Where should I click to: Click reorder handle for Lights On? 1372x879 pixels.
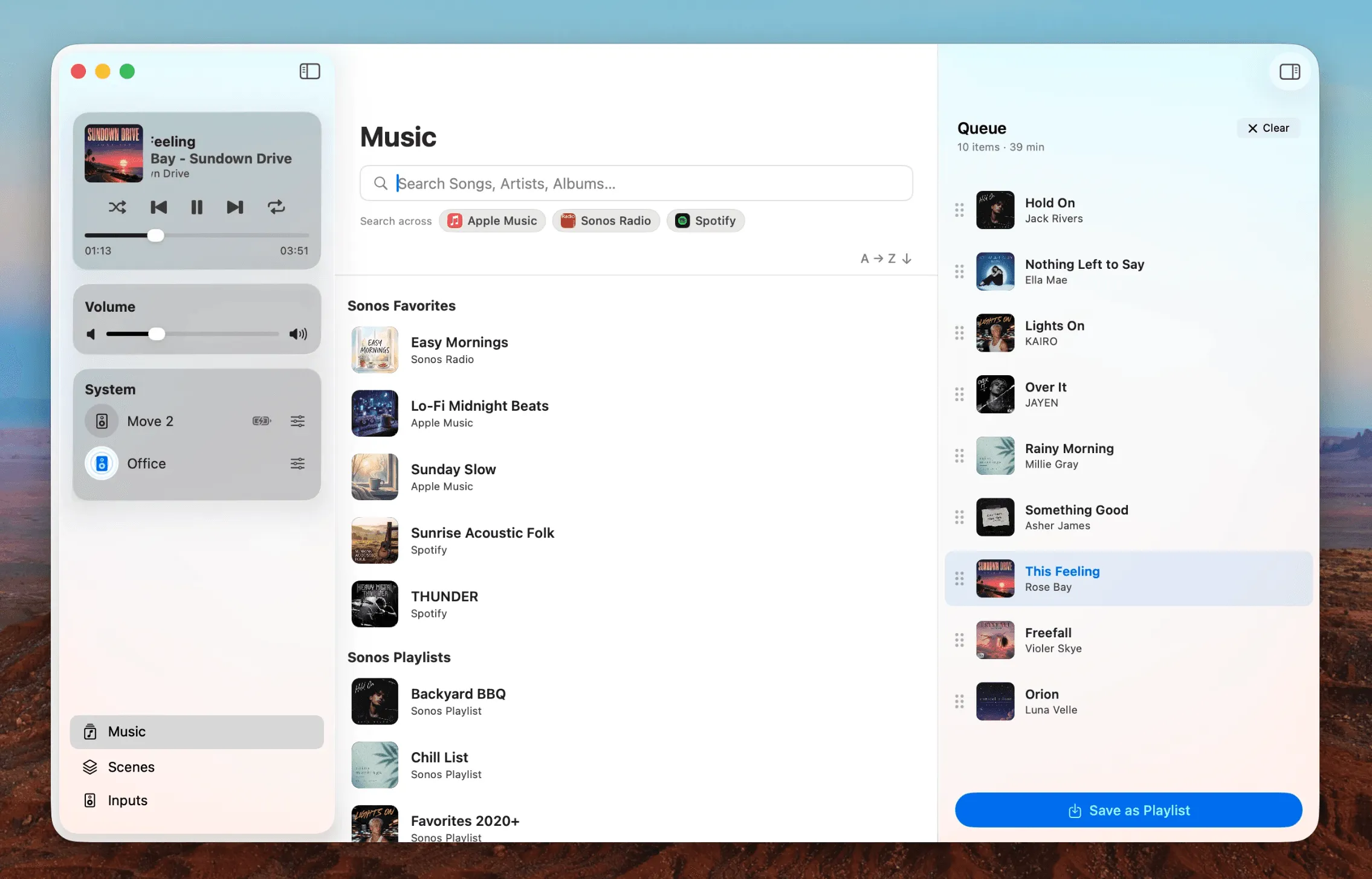click(959, 333)
